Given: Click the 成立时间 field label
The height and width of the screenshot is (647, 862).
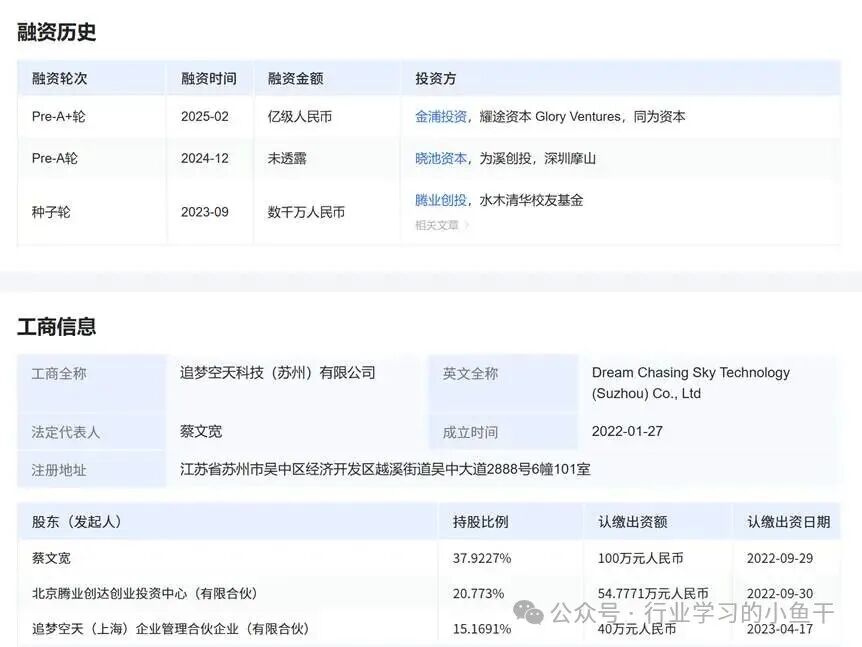Looking at the screenshot, I should point(470,432).
